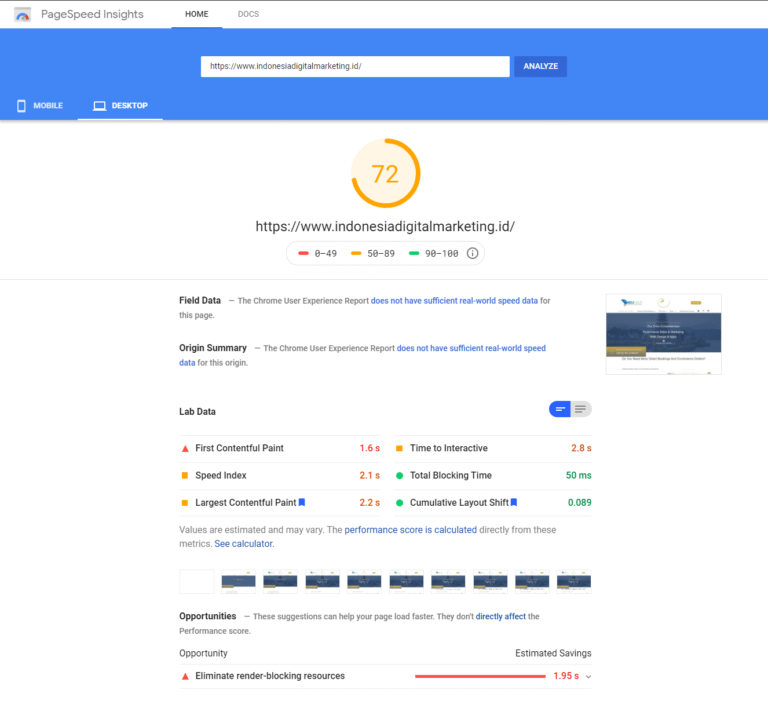
Task: Click the red estimated savings bar
Action: click(x=480, y=676)
